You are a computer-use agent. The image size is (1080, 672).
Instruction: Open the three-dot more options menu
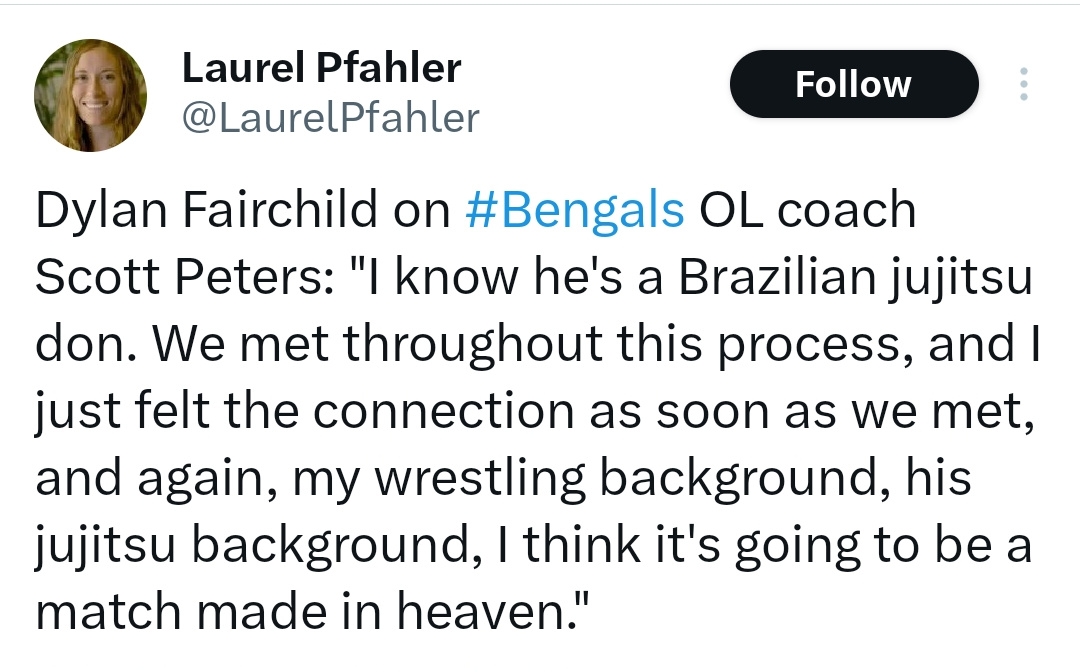pyautogui.click(x=1024, y=84)
